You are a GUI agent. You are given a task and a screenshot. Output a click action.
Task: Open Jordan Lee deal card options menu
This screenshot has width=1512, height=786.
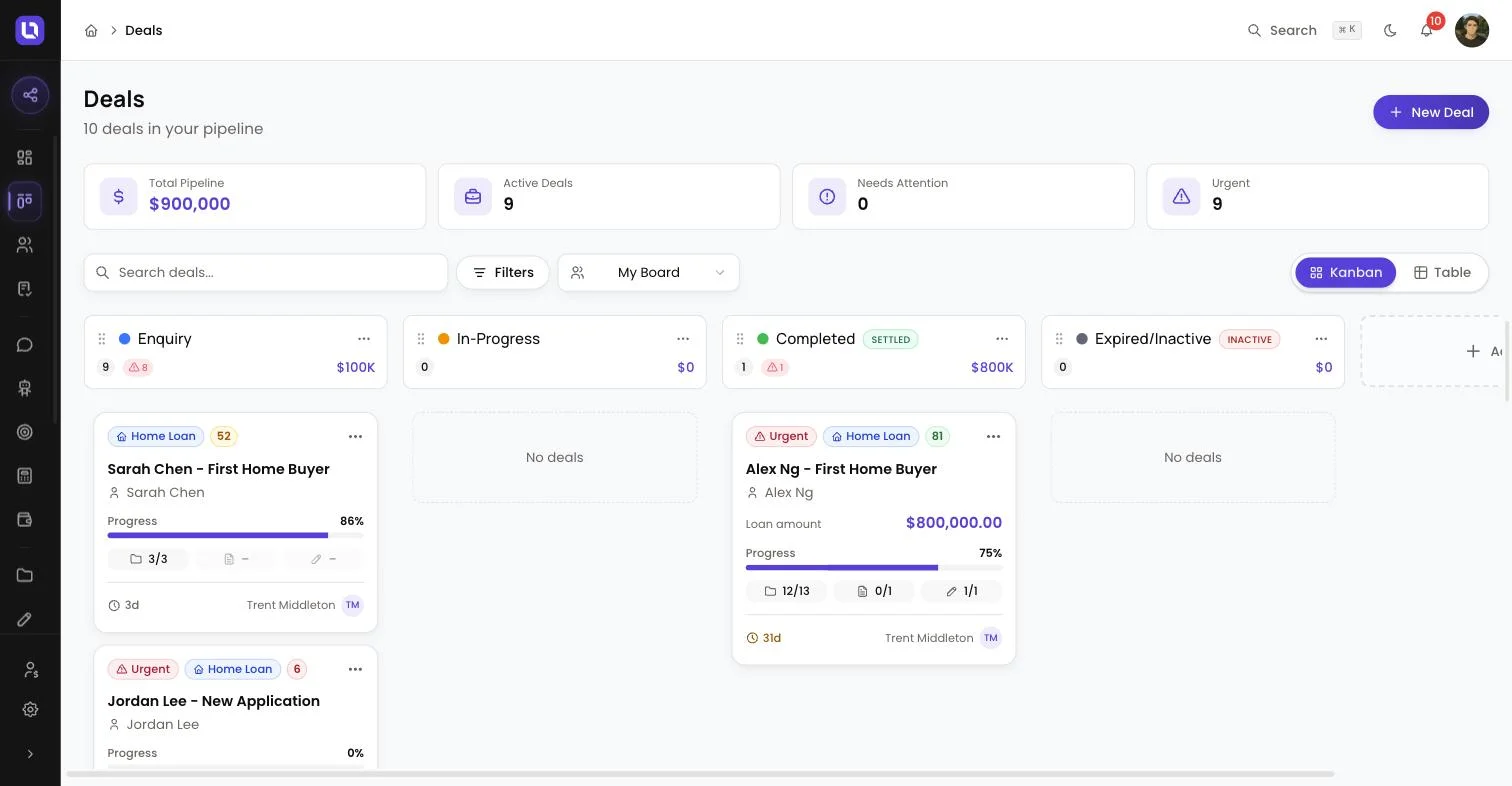pyautogui.click(x=355, y=669)
